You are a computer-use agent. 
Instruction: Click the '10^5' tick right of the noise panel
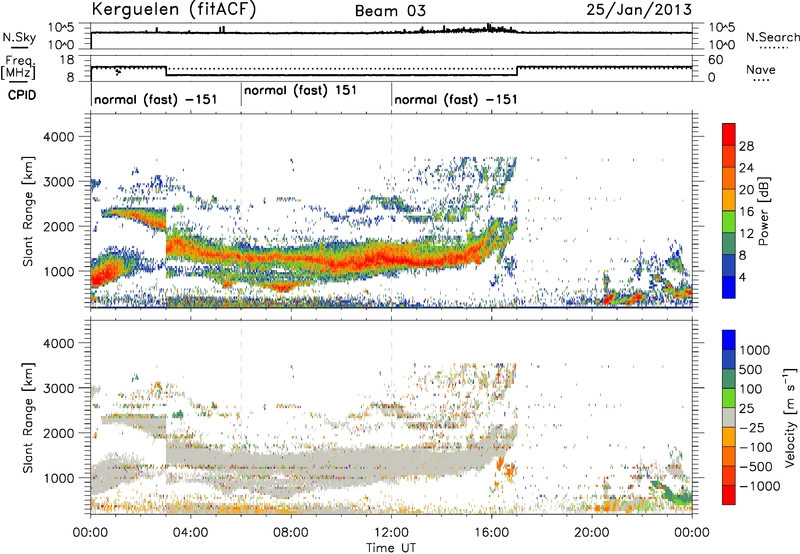pyautogui.click(x=722, y=27)
